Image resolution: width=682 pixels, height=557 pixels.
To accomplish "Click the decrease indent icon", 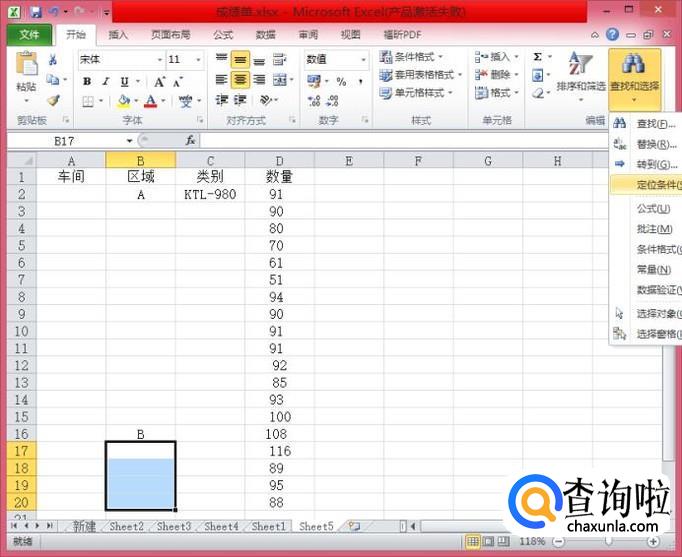I will point(221,100).
